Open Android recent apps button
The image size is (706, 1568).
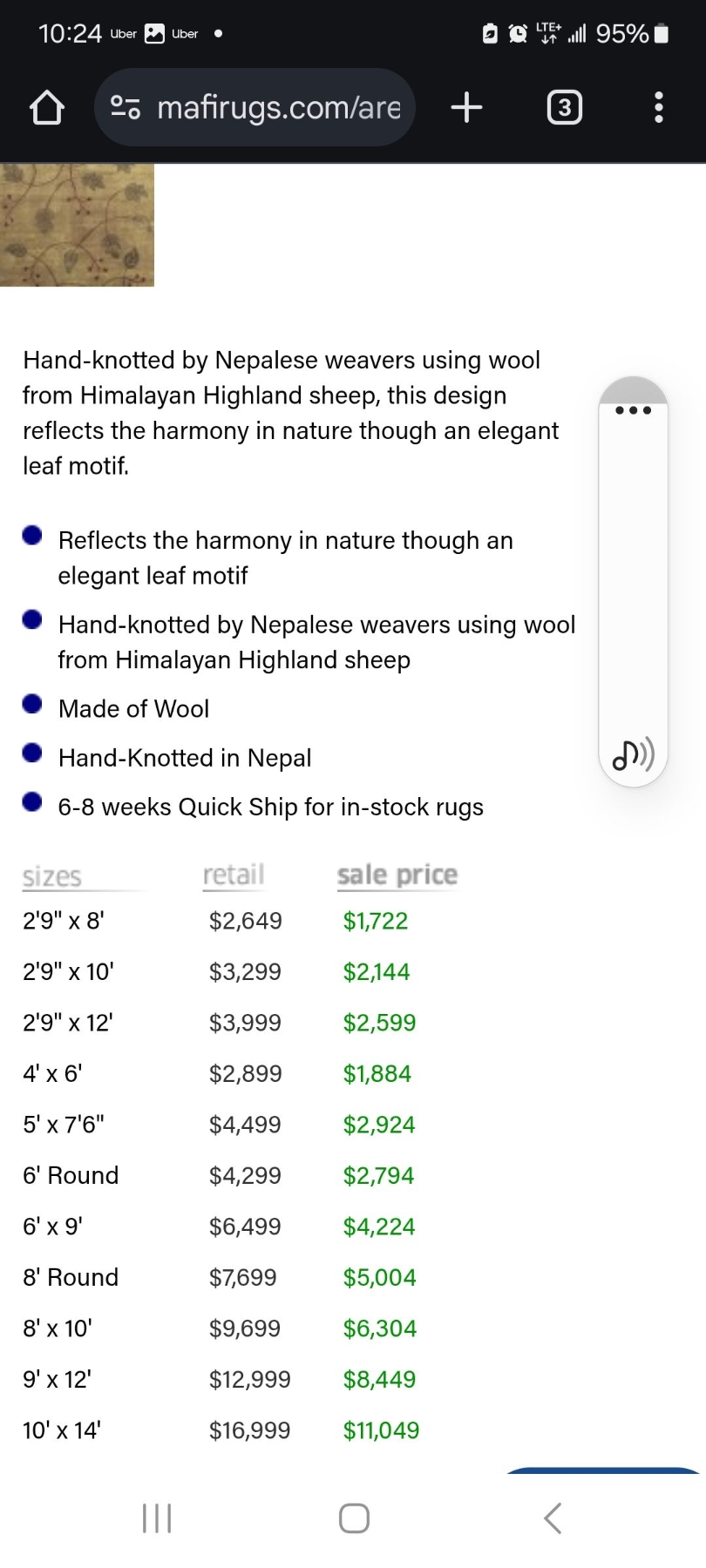click(157, 1518)
